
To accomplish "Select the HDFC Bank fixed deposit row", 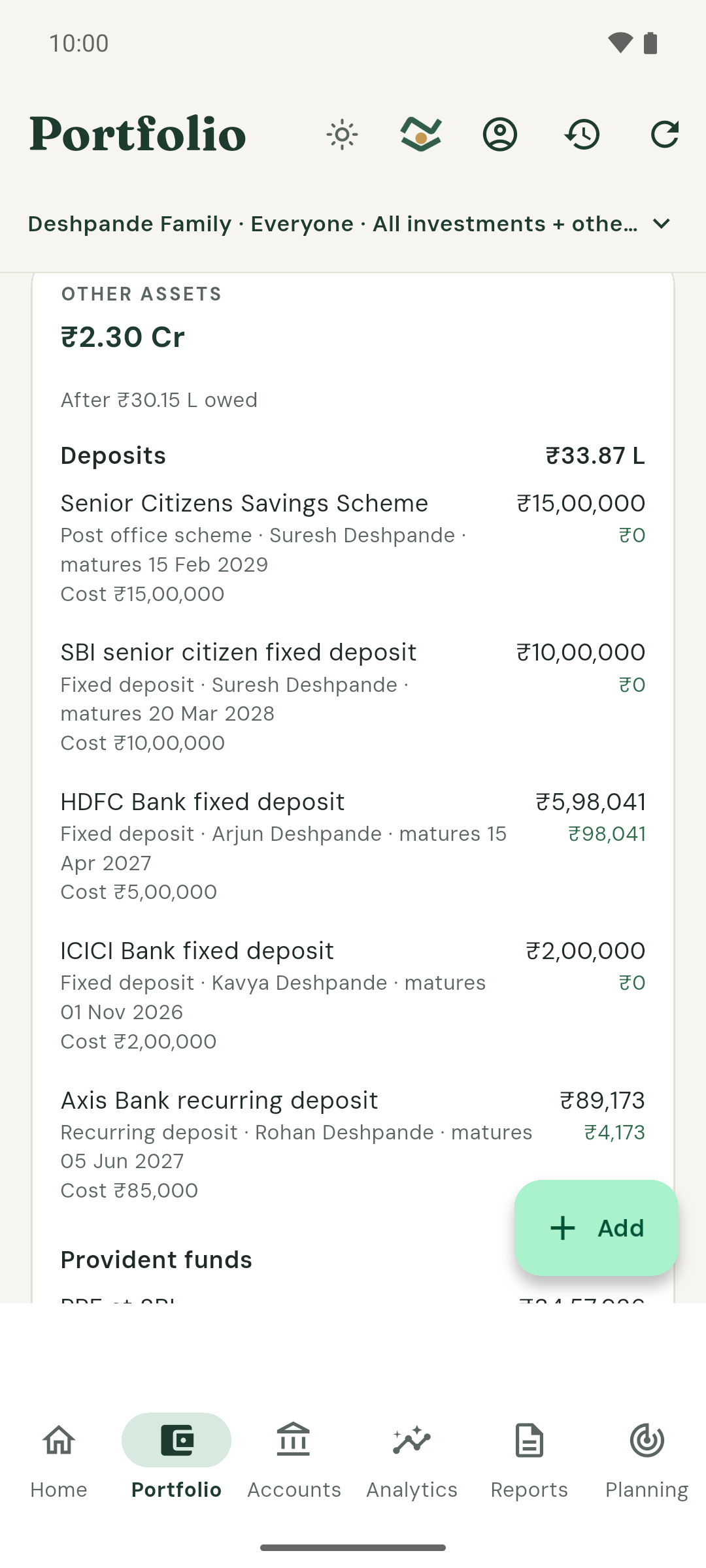I will click(x=353, y=846).
